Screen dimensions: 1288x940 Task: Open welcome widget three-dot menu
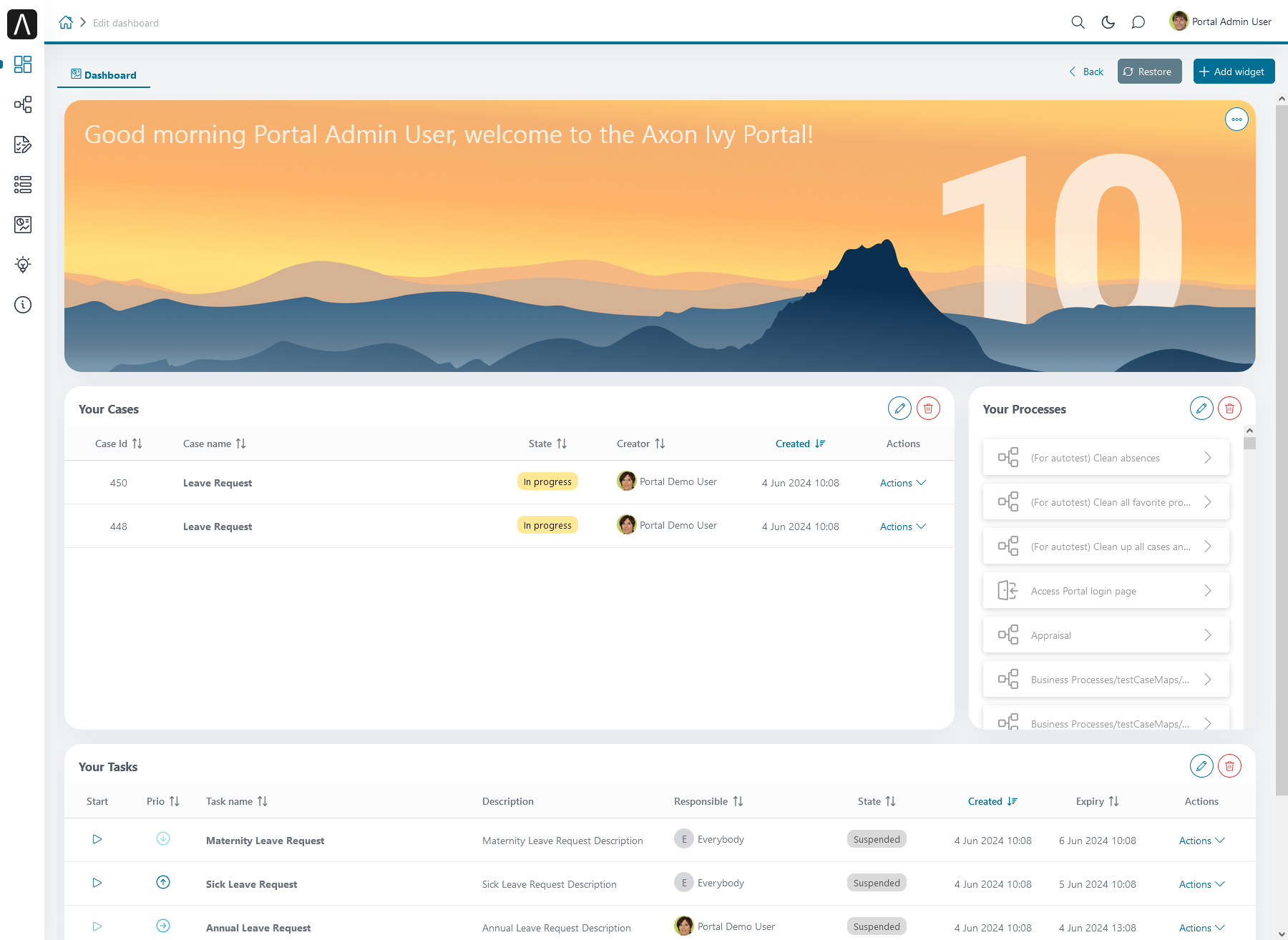tap(1236, 119)
